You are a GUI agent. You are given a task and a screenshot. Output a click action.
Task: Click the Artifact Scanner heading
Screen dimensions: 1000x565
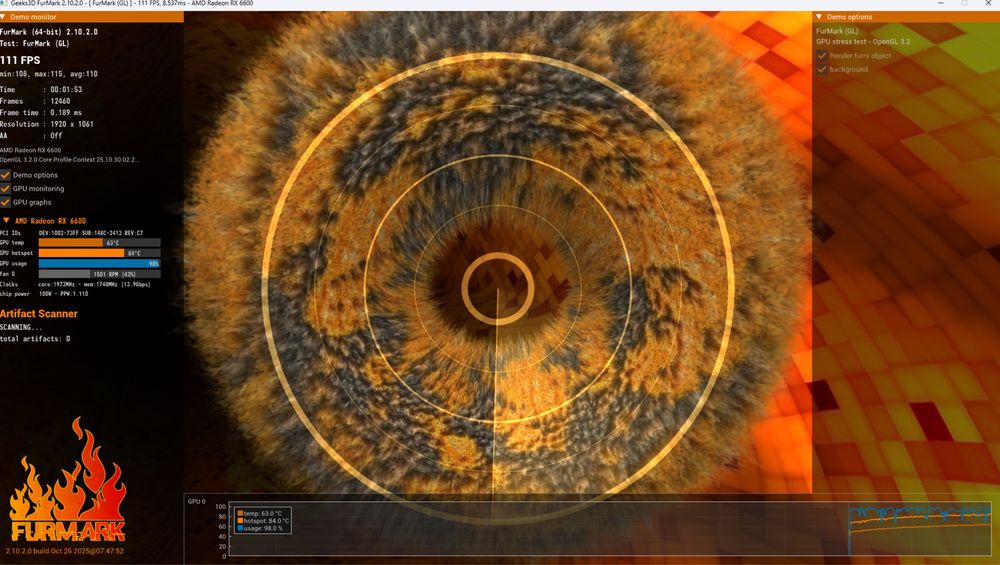tap(39, 314)
